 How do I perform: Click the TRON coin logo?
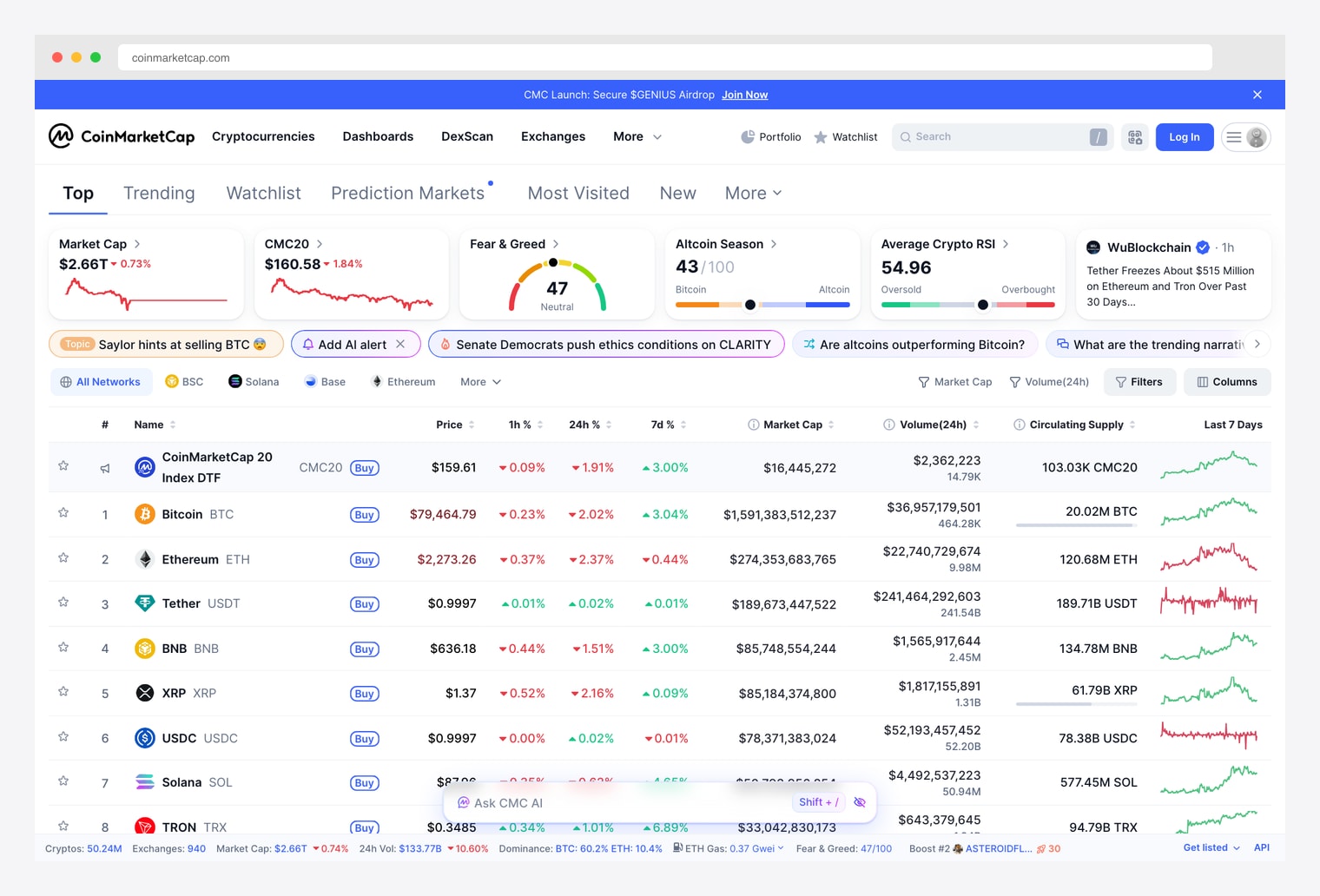[145, 827]
